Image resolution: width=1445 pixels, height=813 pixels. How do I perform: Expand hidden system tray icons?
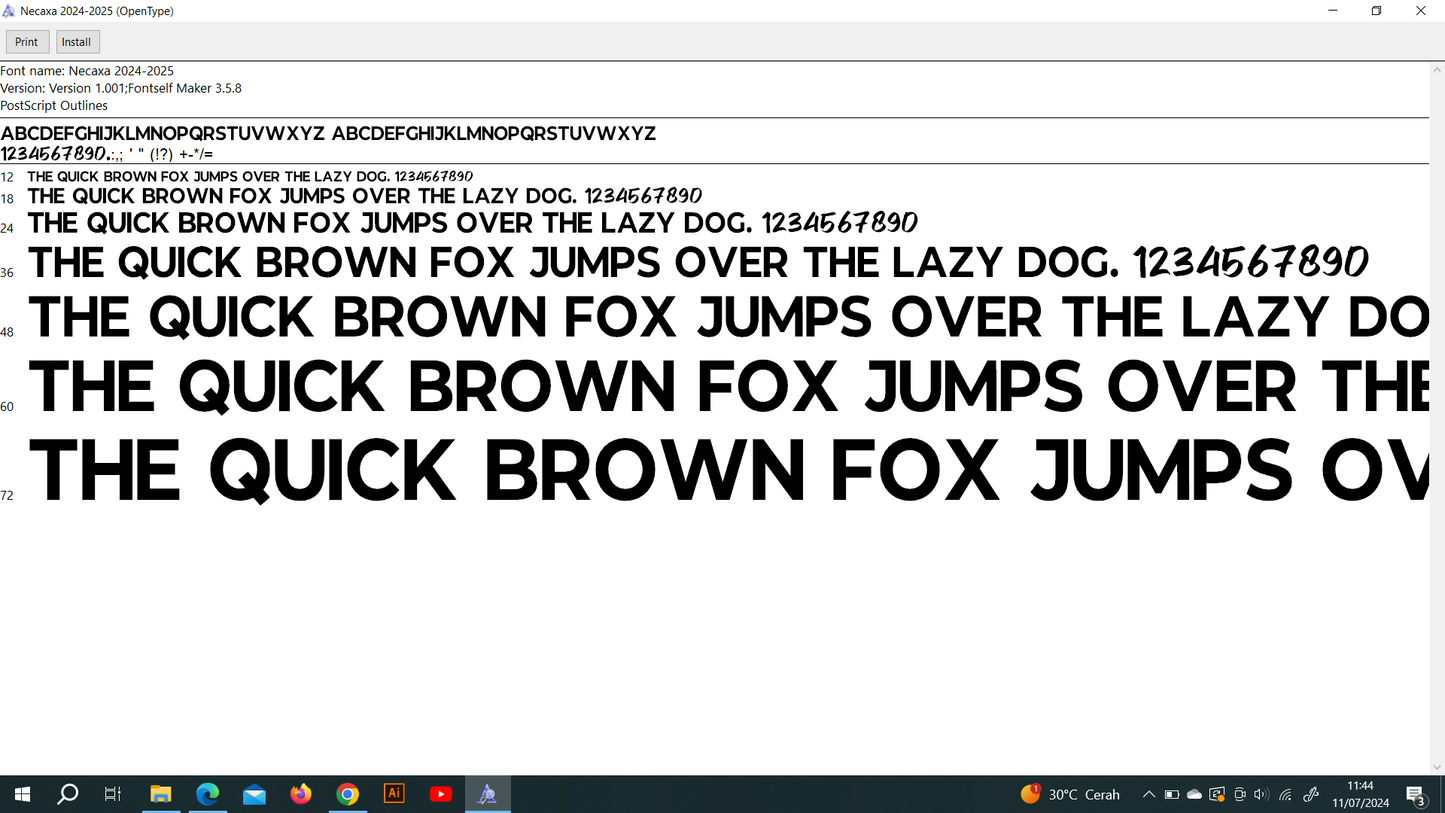pyautogui.click(x=1149, y=795)
